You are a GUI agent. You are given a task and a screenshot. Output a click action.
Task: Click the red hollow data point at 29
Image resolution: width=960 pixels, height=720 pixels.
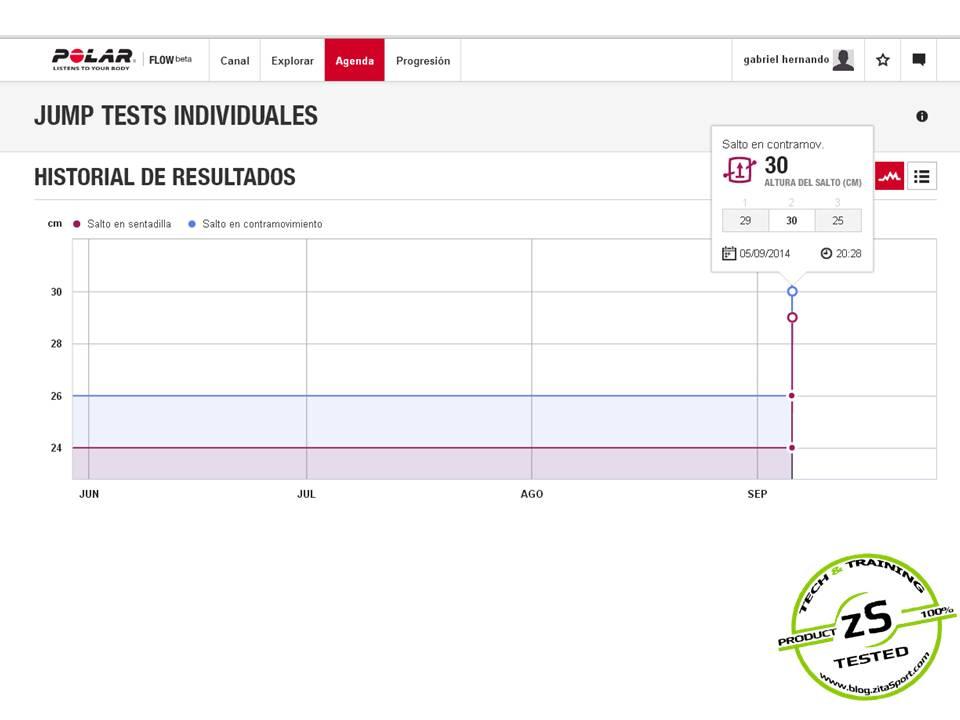[792, 317]
